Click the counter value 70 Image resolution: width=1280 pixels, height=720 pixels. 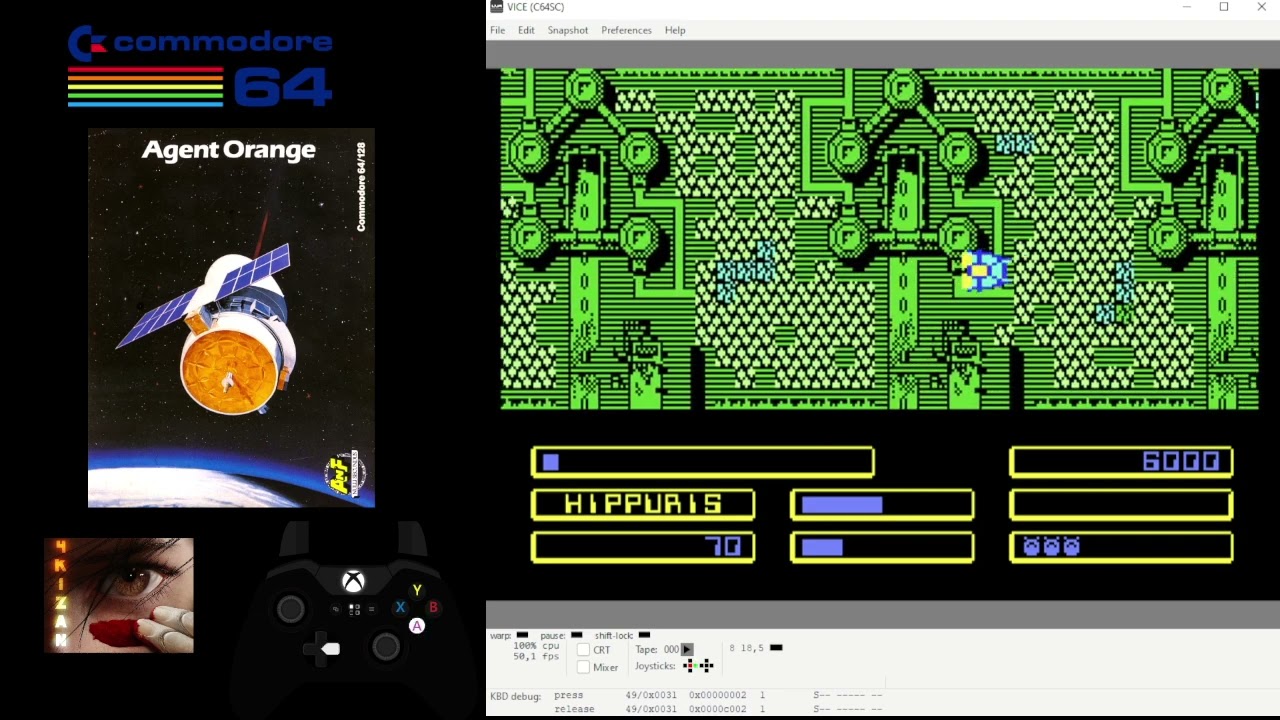[723, 547]
